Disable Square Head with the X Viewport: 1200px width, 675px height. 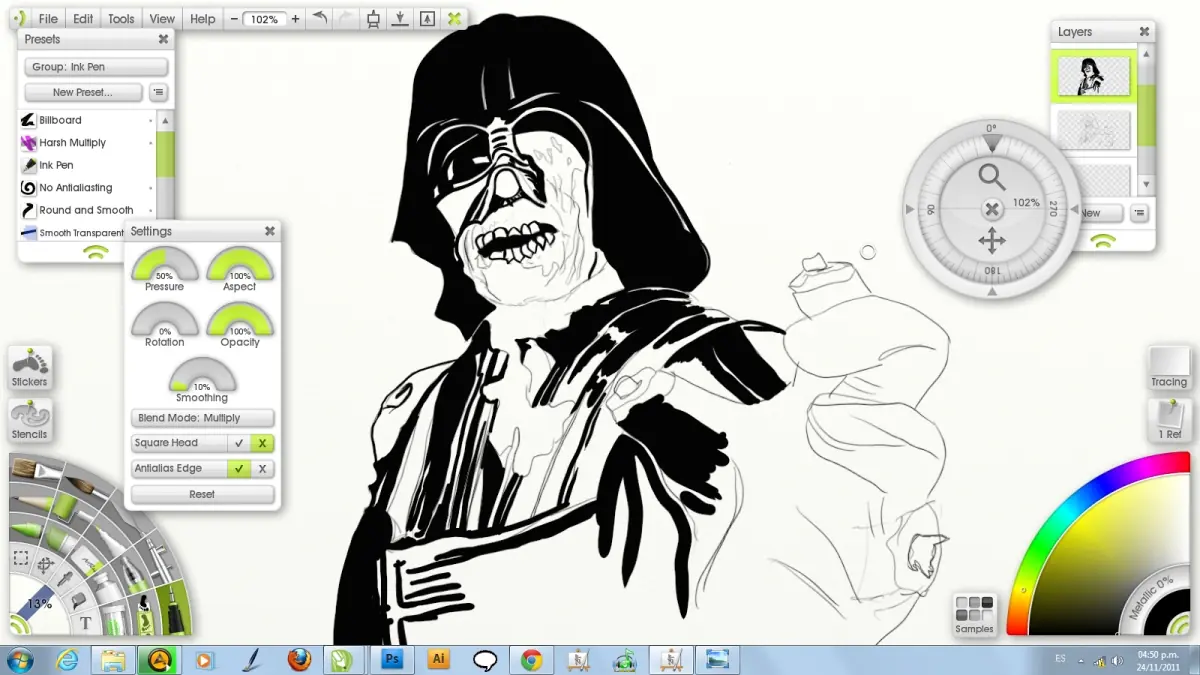pos(262,443)
